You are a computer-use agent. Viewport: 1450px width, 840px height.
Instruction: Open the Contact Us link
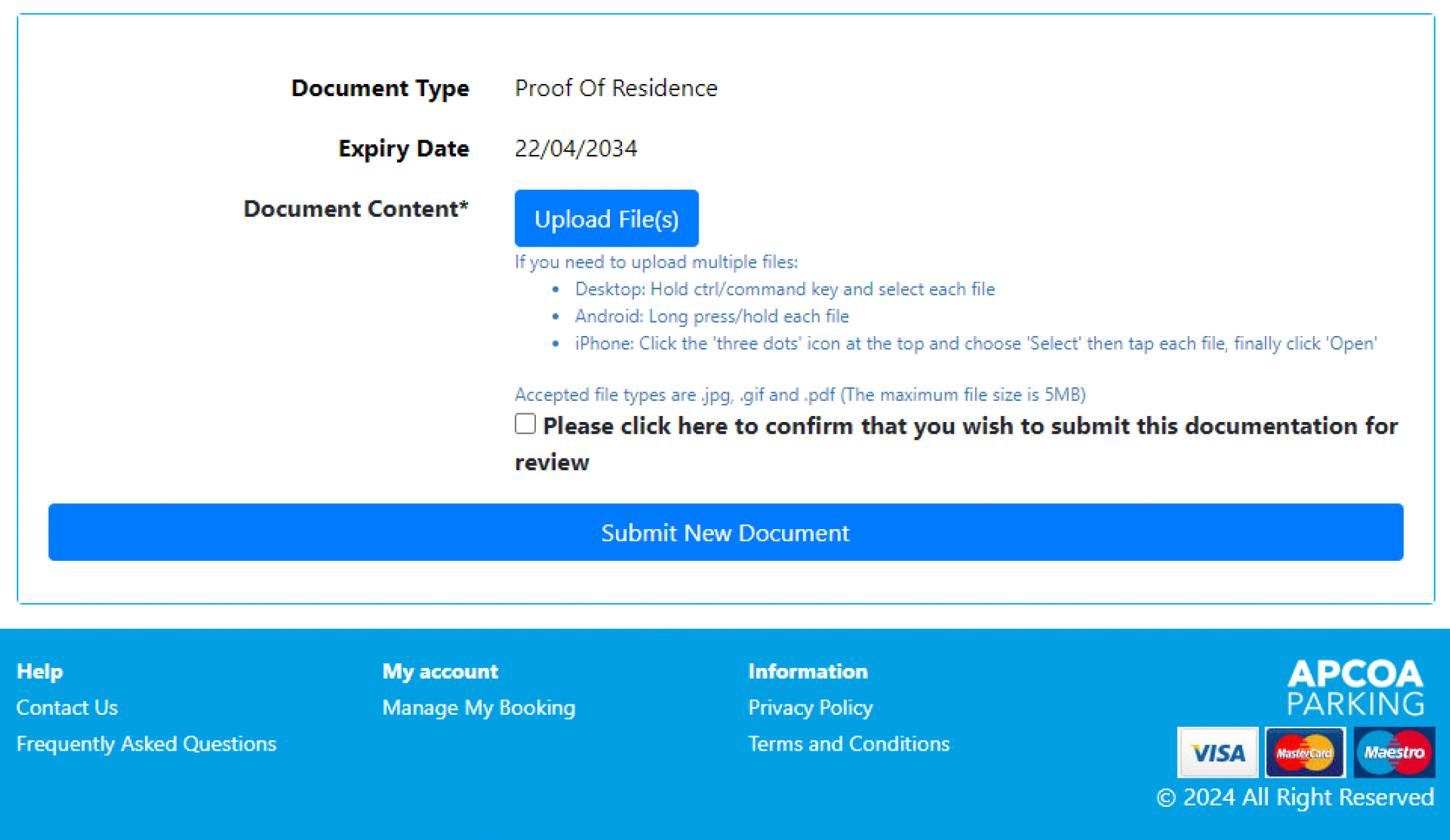[x=67, y=707]
